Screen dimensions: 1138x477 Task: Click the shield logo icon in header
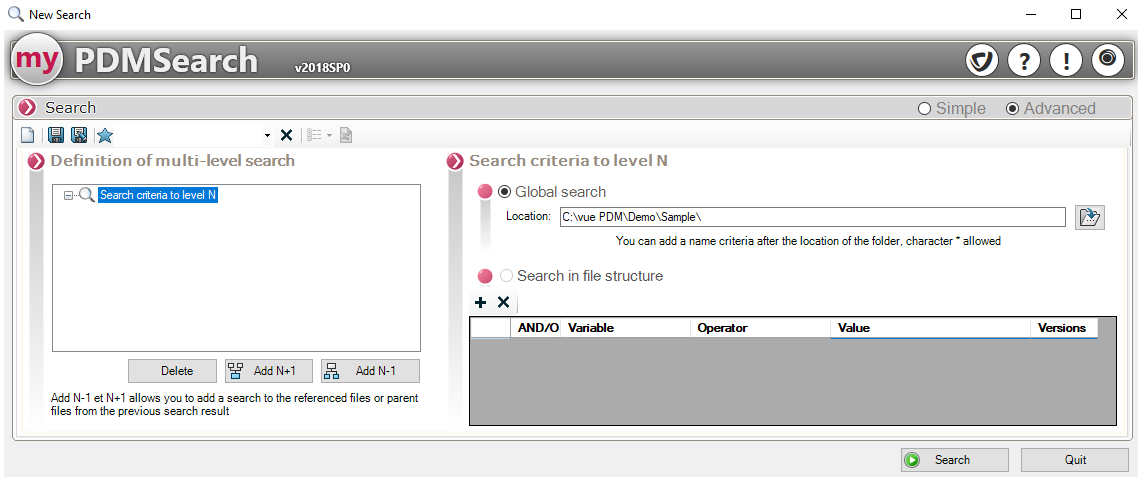click(982, 61)
